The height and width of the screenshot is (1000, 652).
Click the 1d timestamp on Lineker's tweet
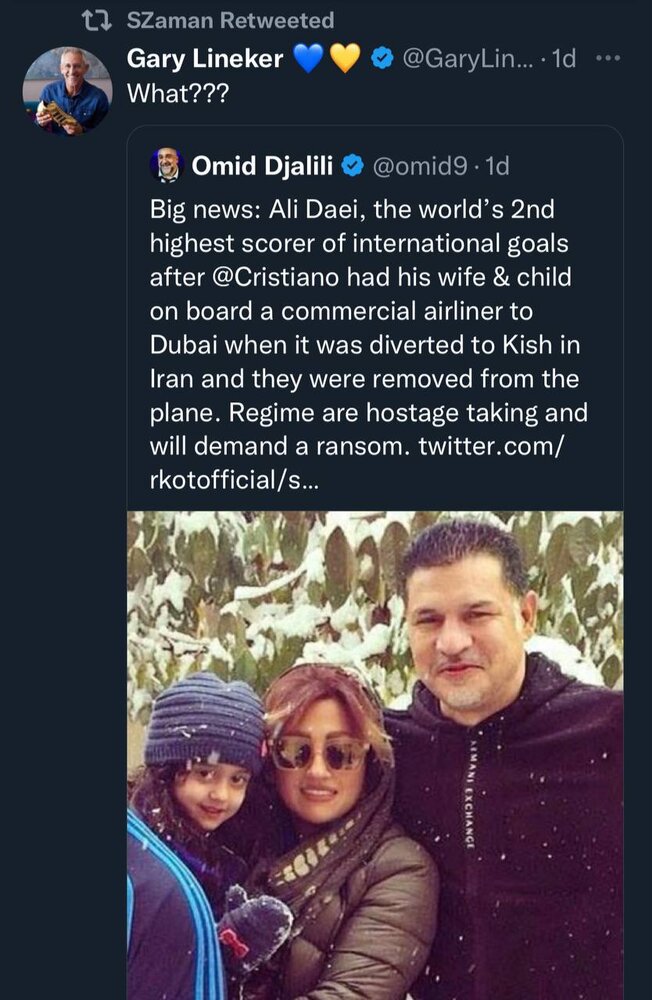click(564, 60)
